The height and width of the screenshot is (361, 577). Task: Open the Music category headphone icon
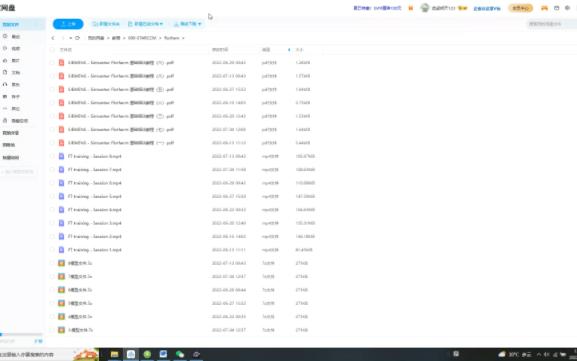point(5,85)
